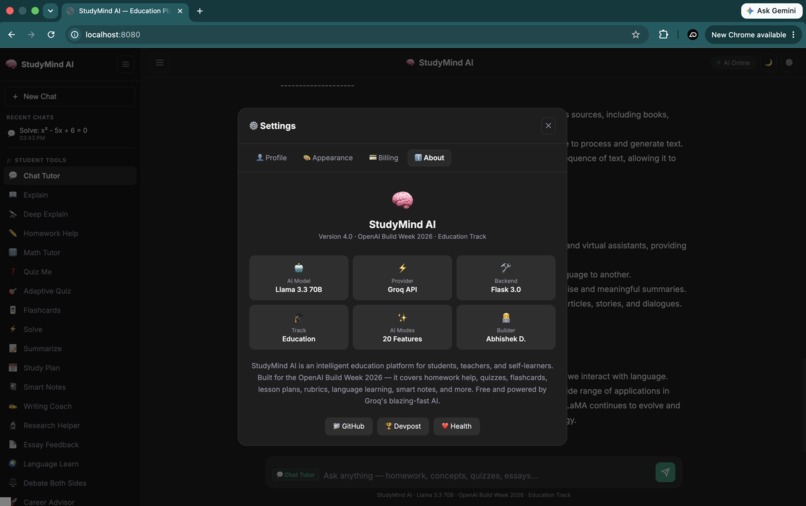Select the Math Tutor tool
806x506 pixels.
(x=69, y=252)
